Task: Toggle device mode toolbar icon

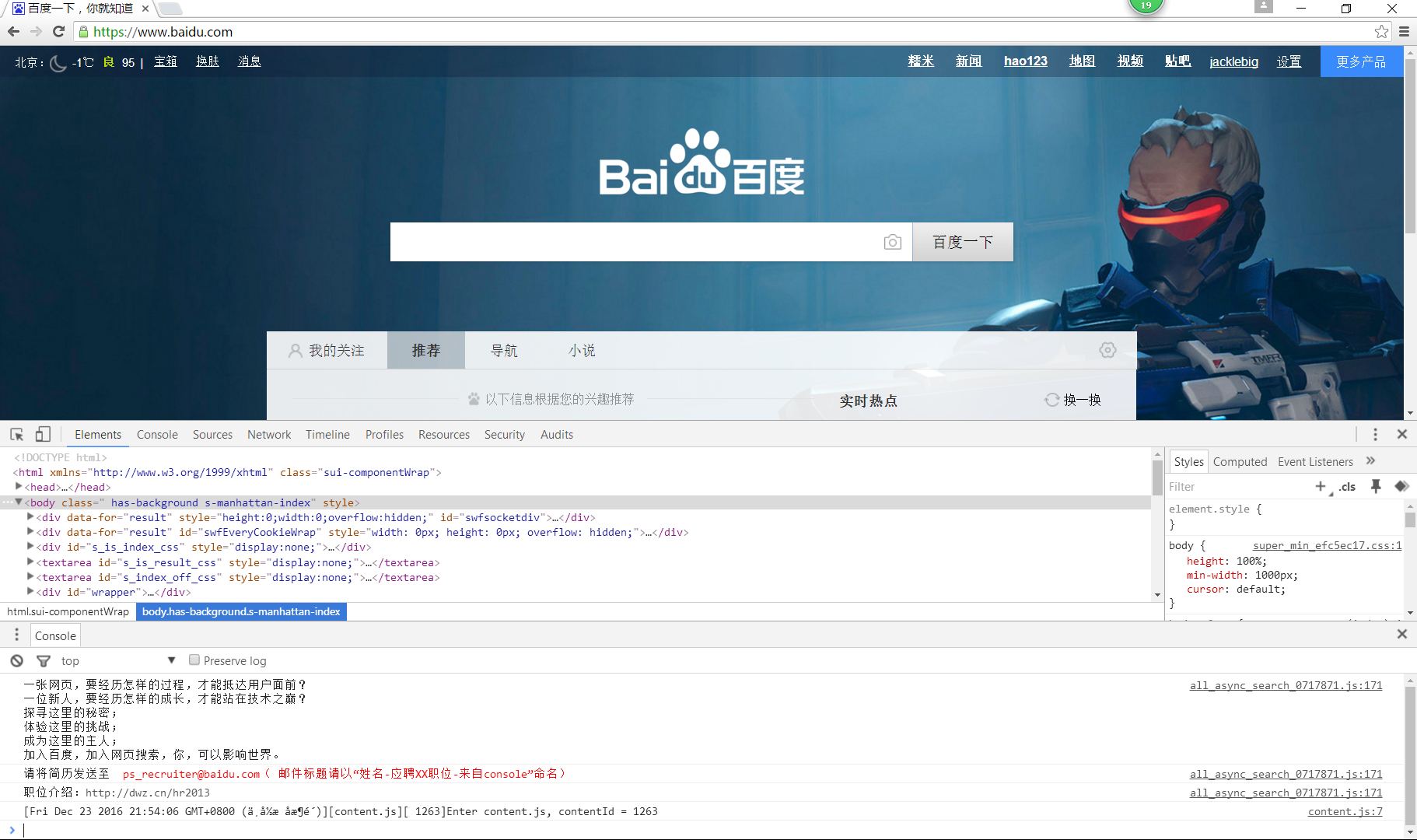Action: coord(43,434)
